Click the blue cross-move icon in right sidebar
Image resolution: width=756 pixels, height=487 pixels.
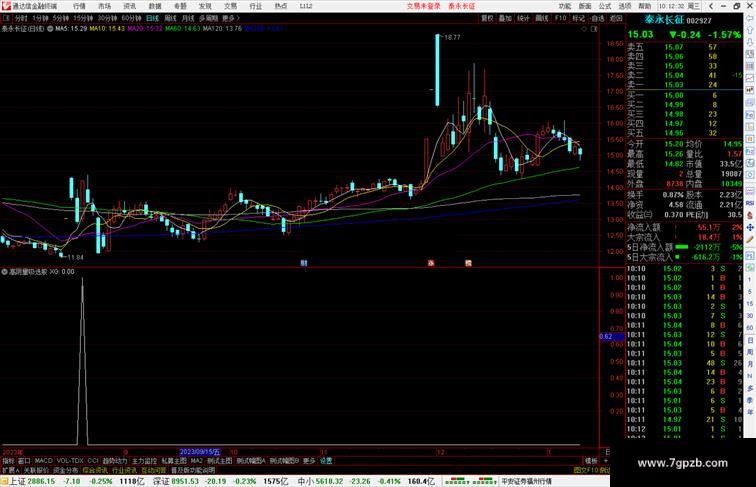pyautogui.click(x=750, y=227)
